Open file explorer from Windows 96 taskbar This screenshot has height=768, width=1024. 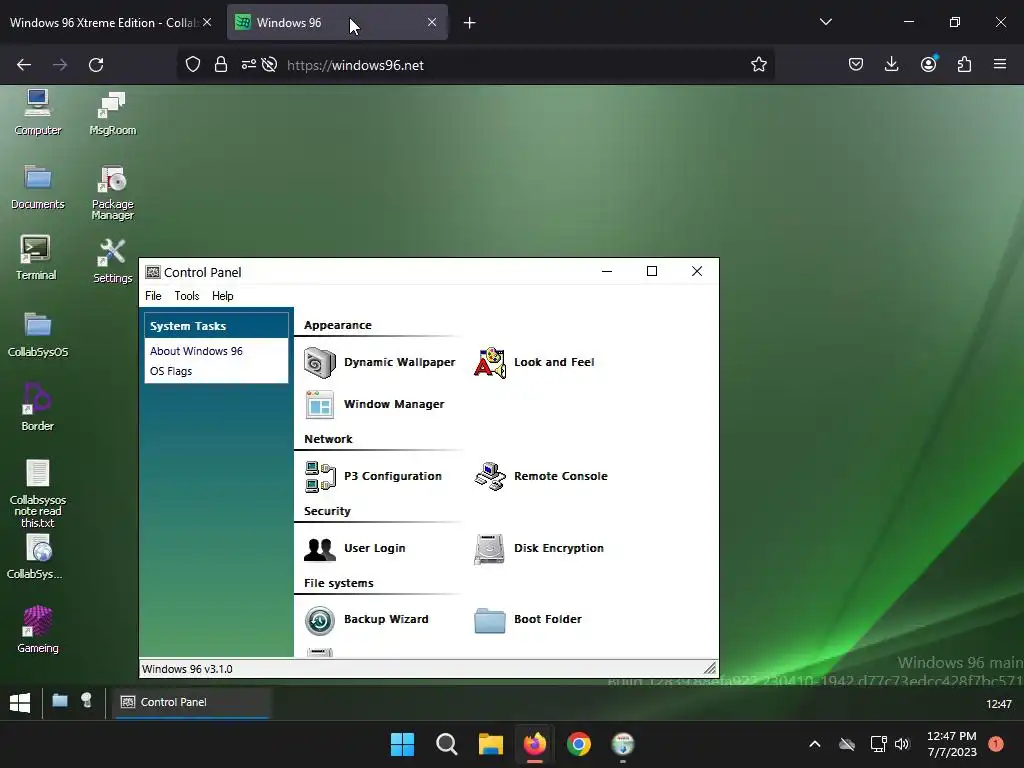[59, 701]
